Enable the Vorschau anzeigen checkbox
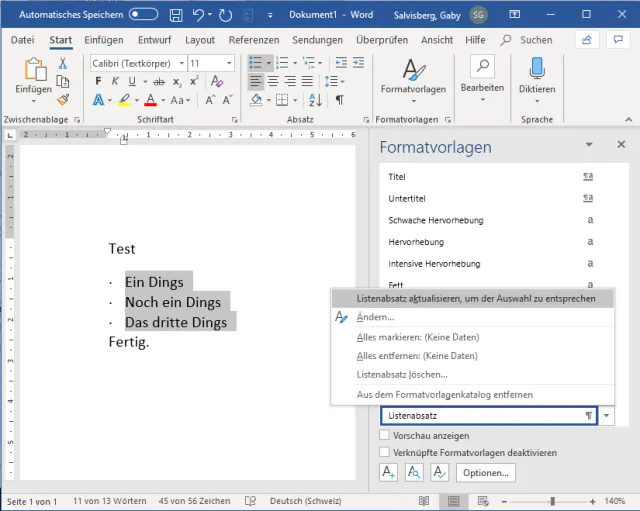Viewport: 640px width, 511px height. click(x=386, y=436)
